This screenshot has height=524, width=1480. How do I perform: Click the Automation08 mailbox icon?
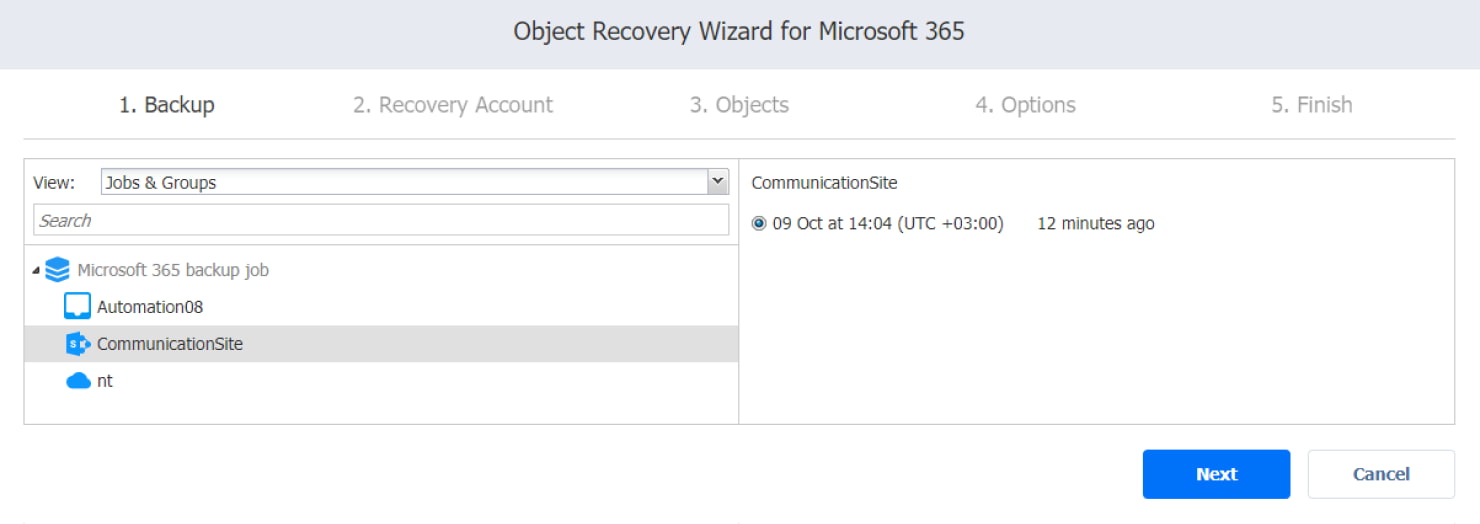click(77, 306)
